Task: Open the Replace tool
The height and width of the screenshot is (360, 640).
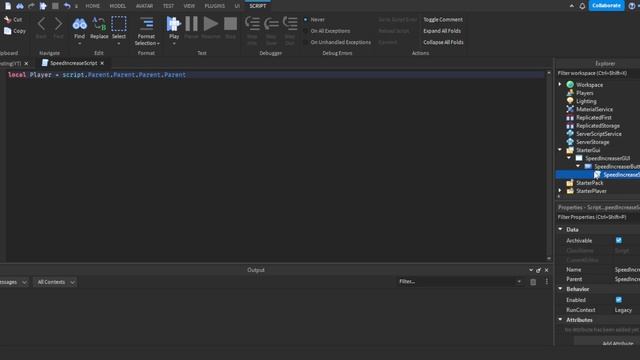Action: coord(99,27)
